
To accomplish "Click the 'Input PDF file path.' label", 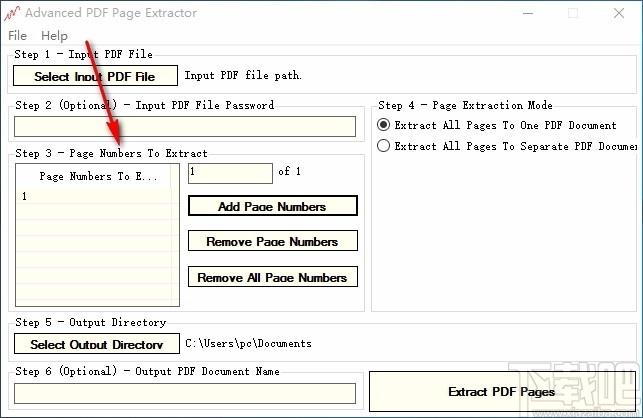I will tap(243, 75).
